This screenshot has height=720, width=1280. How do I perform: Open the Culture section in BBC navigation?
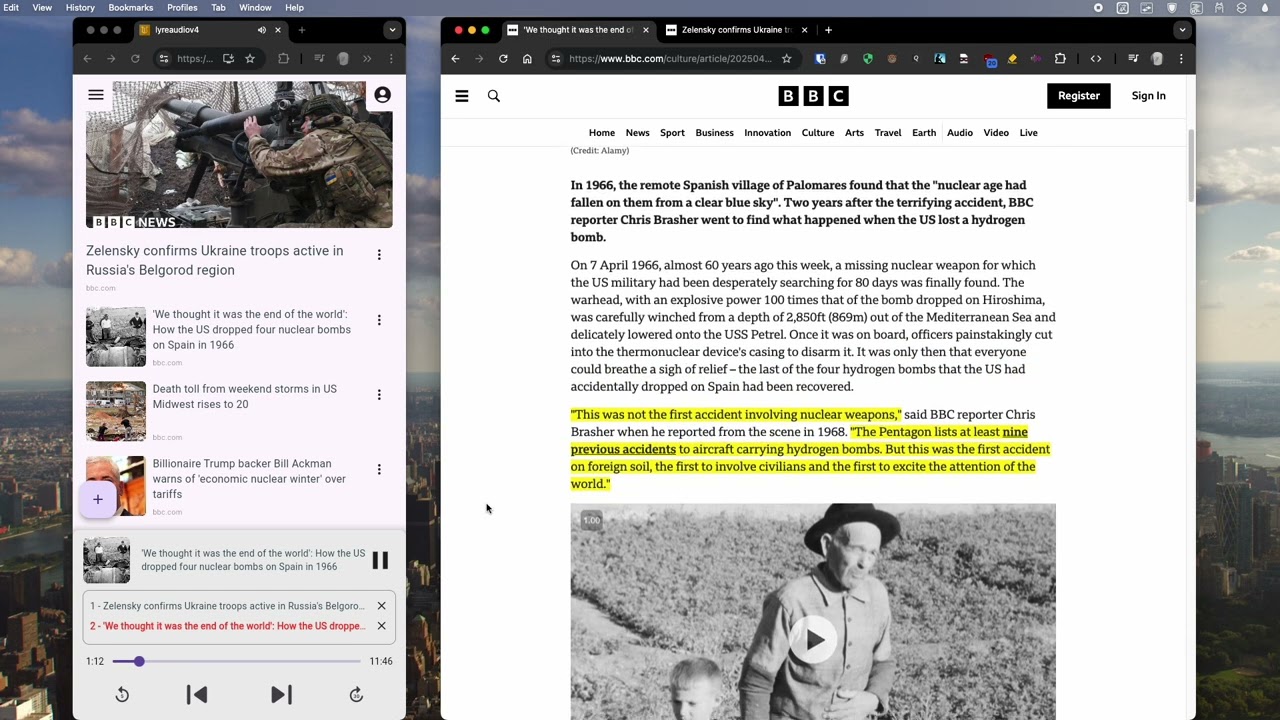tap(818, 133)
